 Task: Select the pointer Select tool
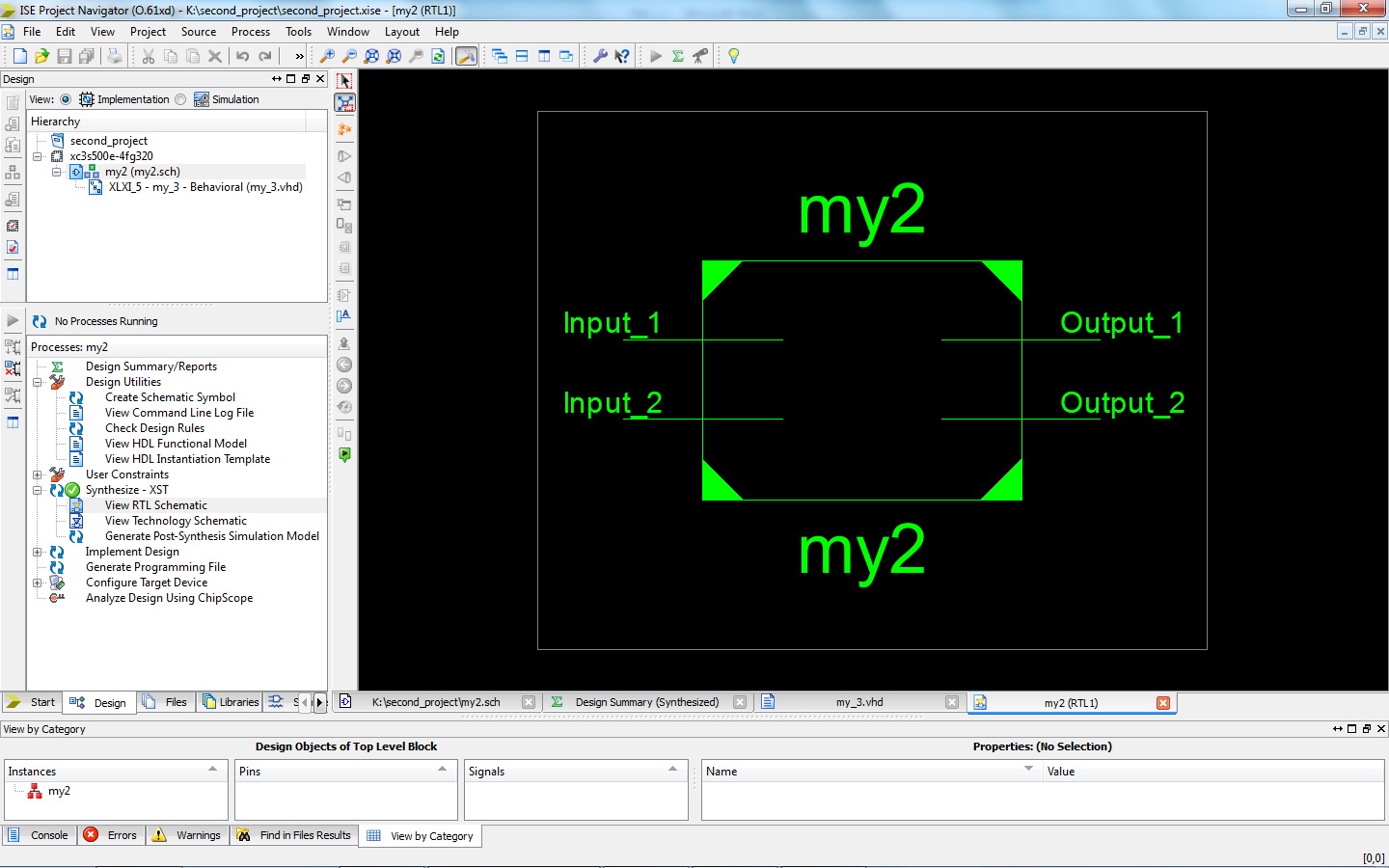tap(344, 81)
